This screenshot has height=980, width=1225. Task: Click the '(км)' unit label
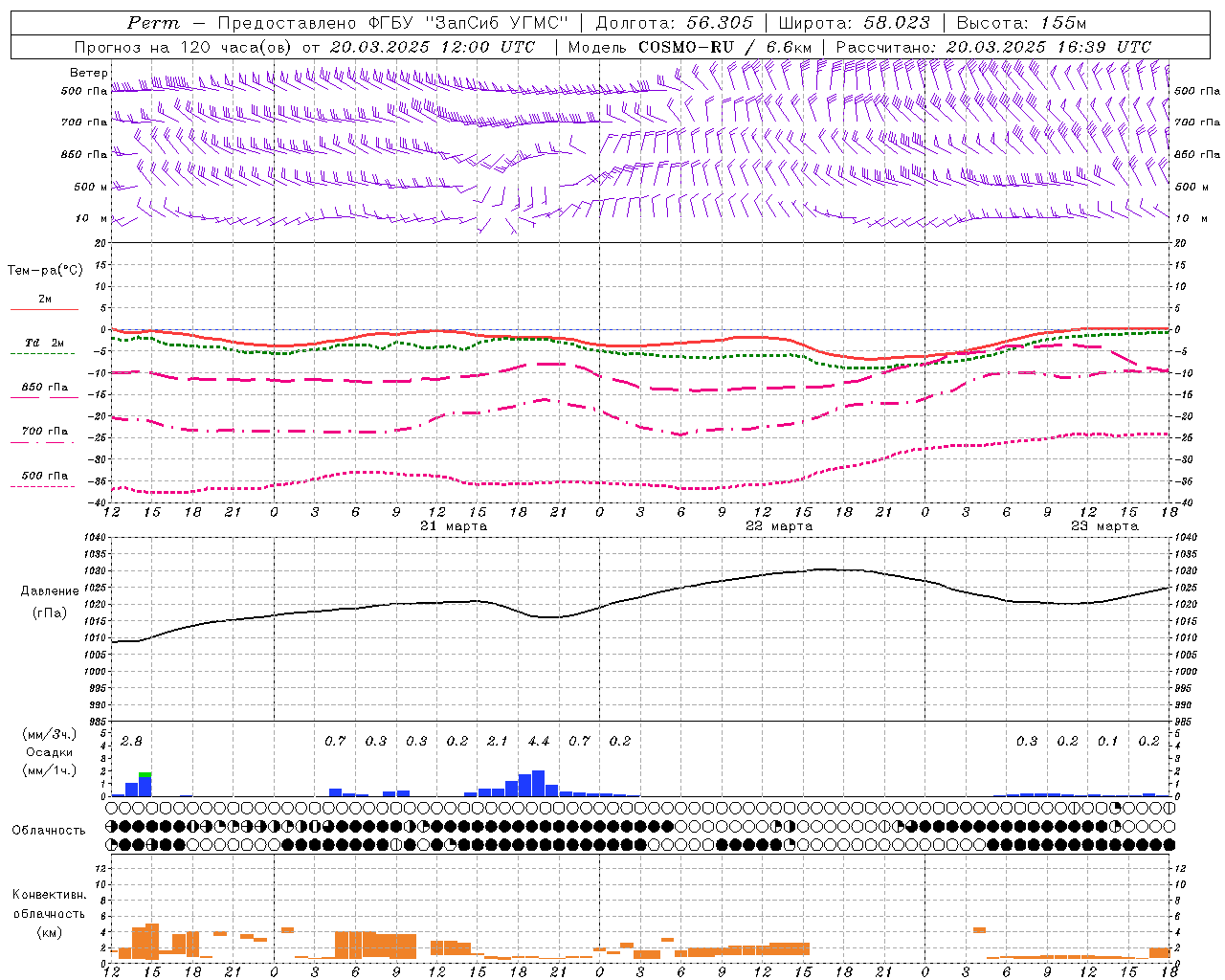coord(49,932)
